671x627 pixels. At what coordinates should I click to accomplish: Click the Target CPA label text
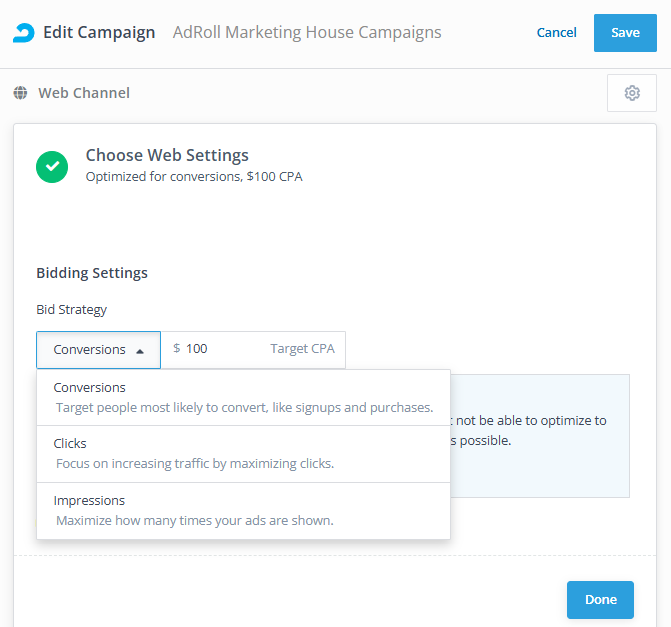click(x=303, y=349)
